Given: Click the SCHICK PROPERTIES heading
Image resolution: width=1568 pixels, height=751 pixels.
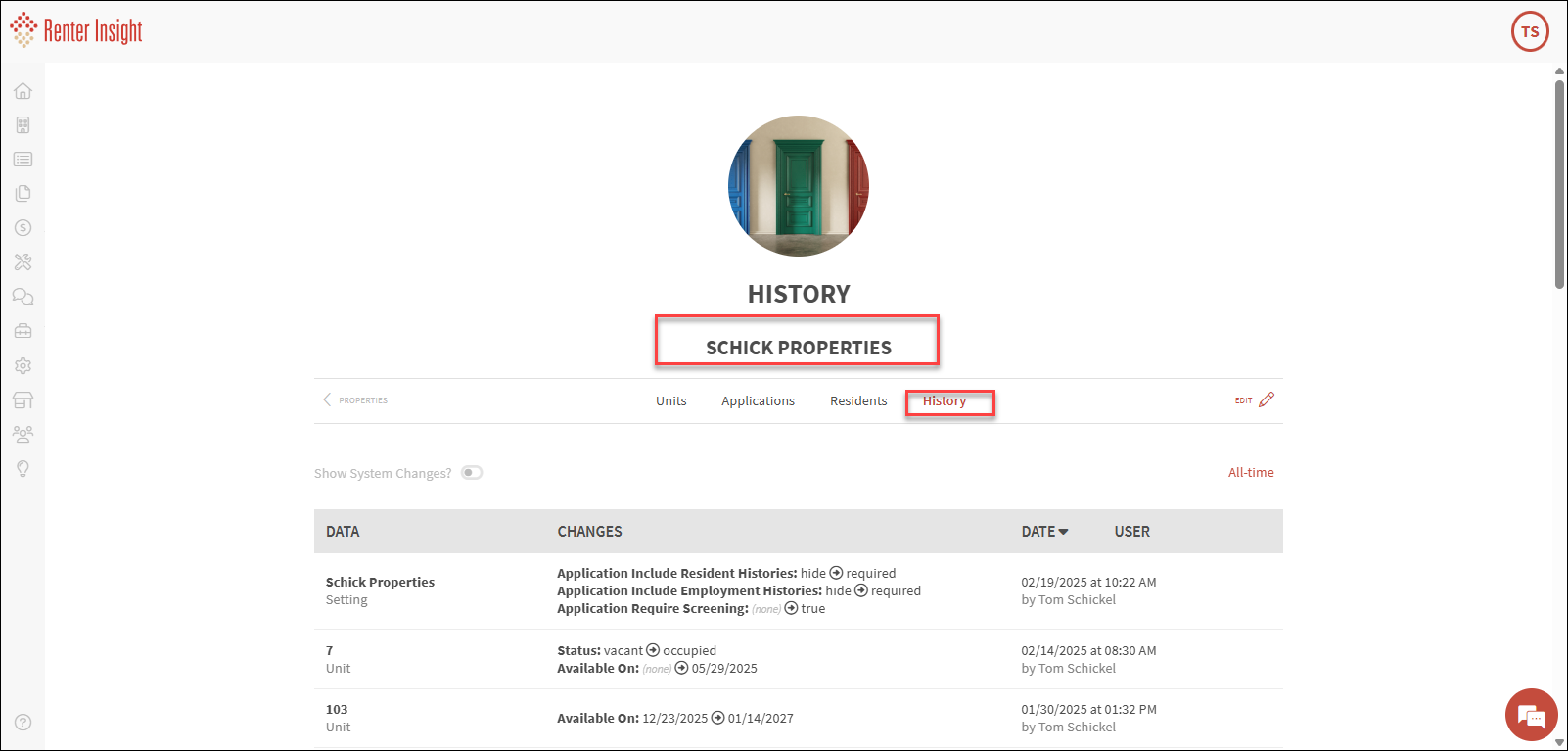Looking at the screenshot, I should click(x=799, y=348).
